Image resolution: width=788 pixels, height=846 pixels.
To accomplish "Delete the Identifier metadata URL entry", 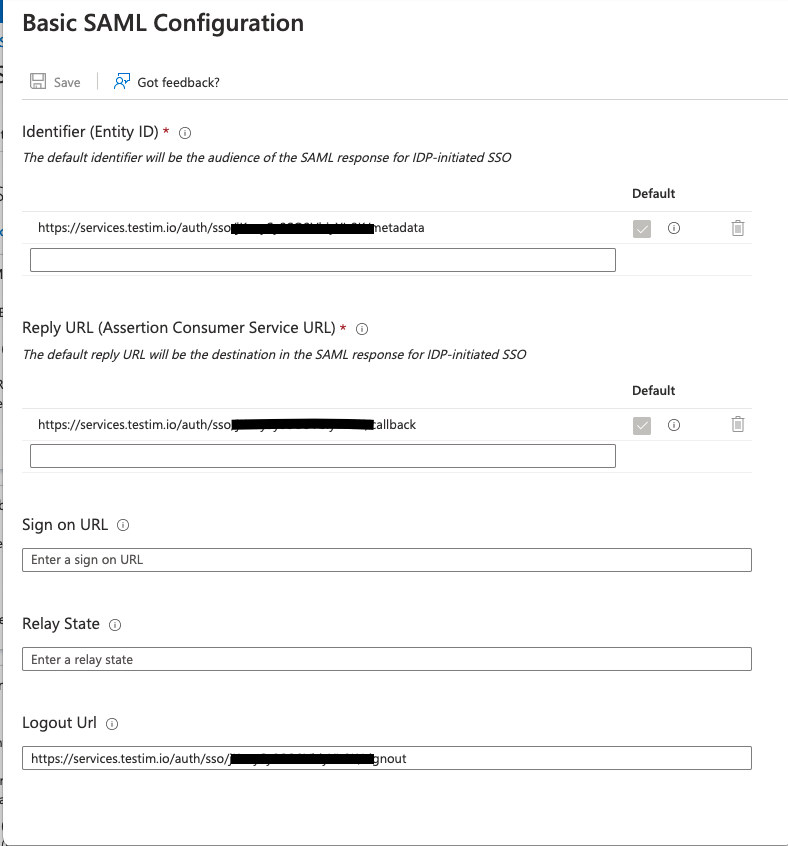I will (738, 228).
